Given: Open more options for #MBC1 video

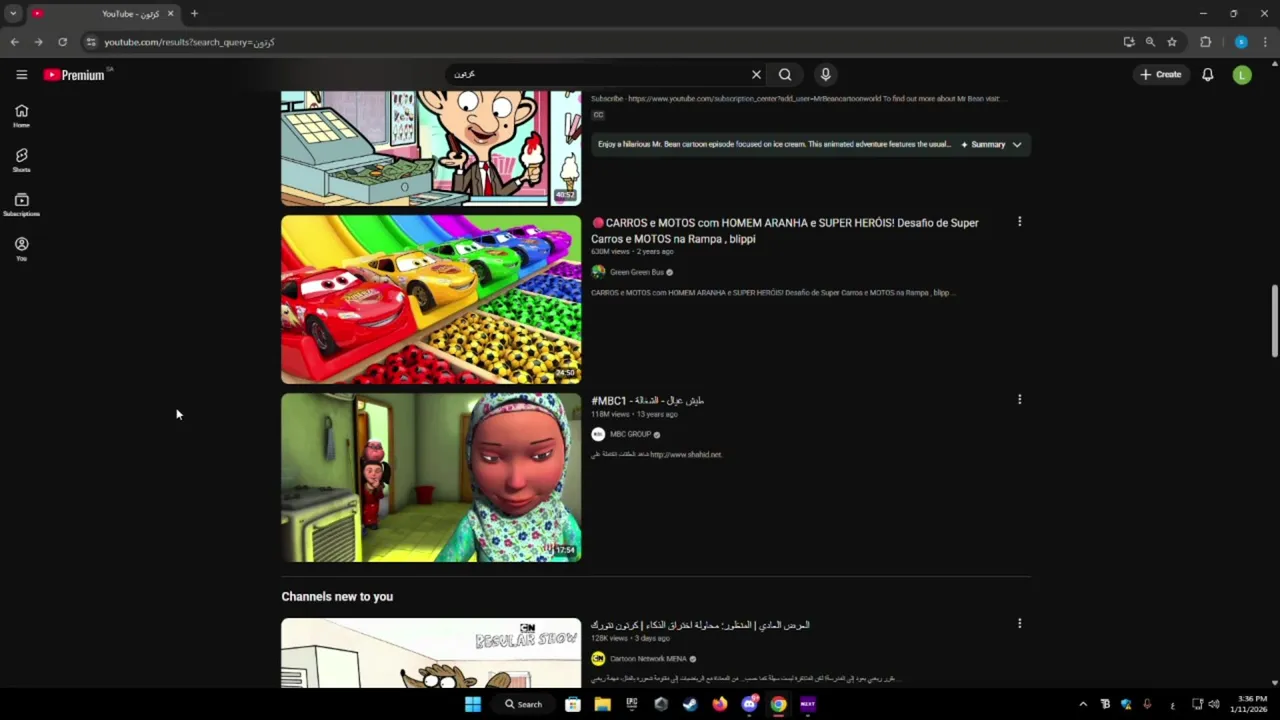Looking at the screenshot, I should 1019,400.
